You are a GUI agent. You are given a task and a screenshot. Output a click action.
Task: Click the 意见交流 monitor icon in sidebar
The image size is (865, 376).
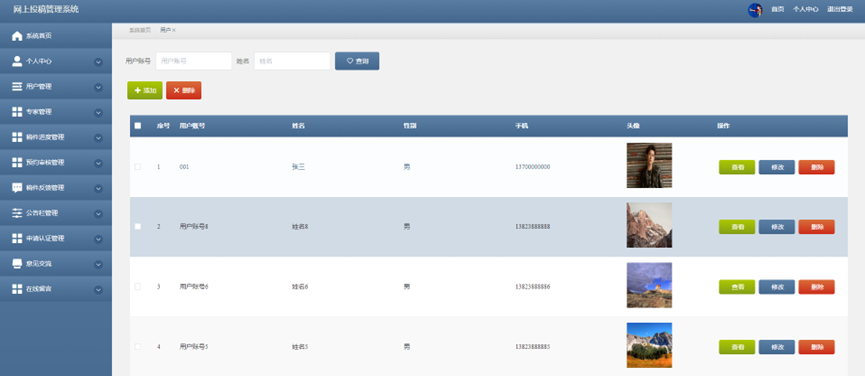(17, 264)
